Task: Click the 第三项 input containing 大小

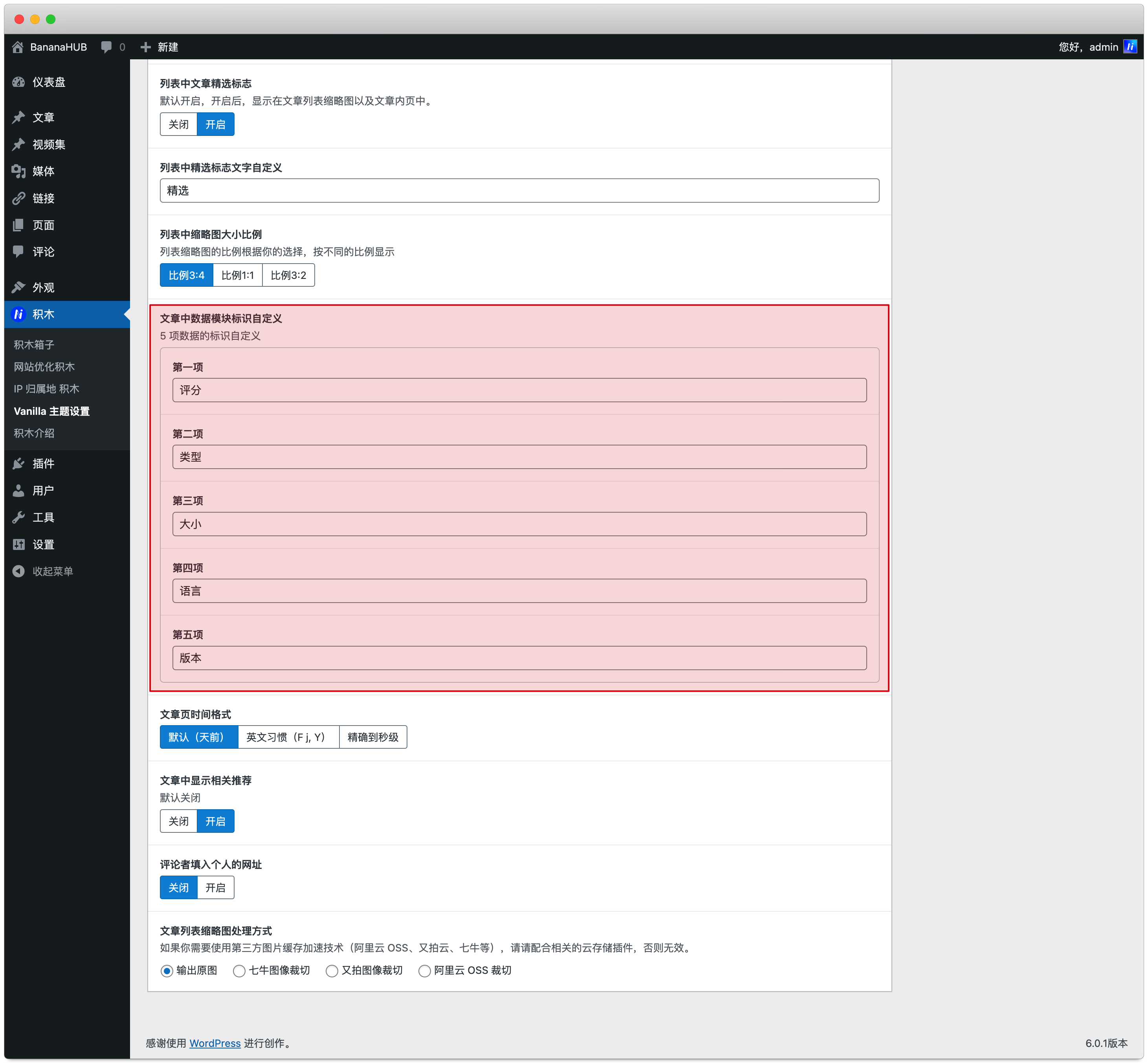Action: coord(519,524)
